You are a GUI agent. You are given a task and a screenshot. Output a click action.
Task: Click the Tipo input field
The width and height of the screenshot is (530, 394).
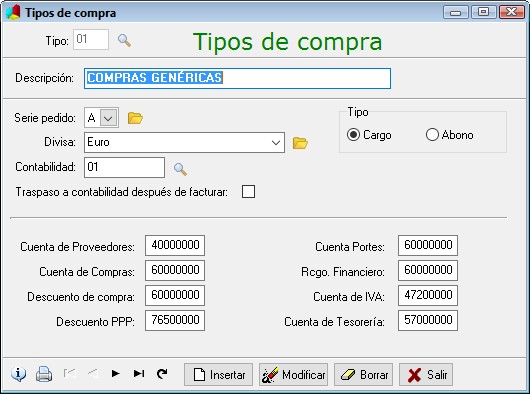tap(91, 40)
